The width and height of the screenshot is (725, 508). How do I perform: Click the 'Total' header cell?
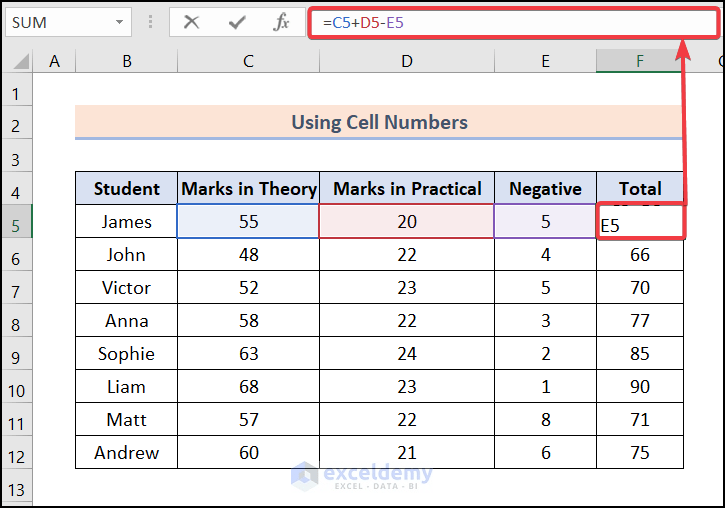(640, 188)
